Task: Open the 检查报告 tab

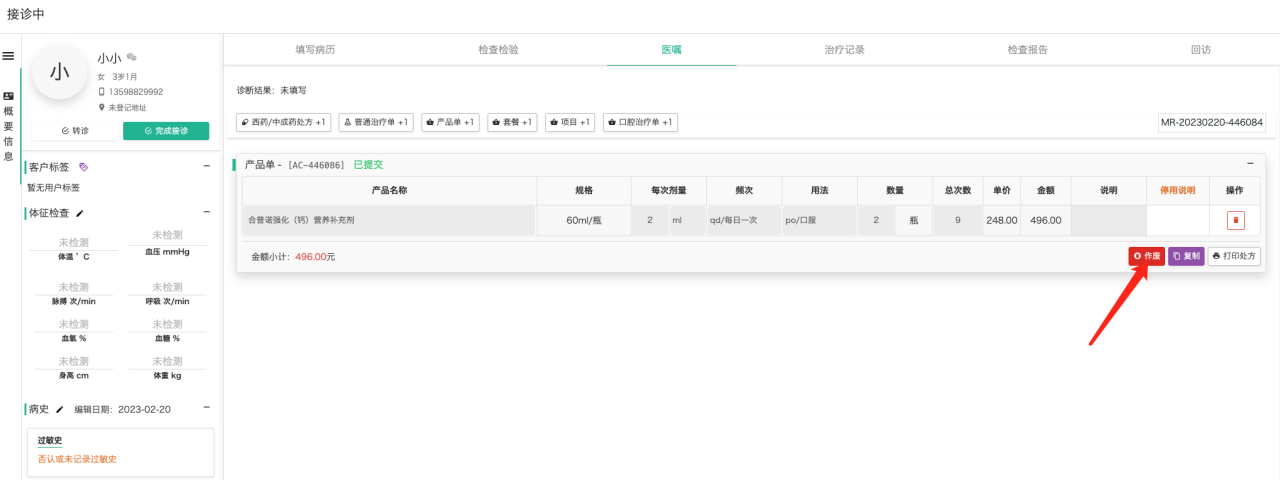Action: [x=1027, y=49]
